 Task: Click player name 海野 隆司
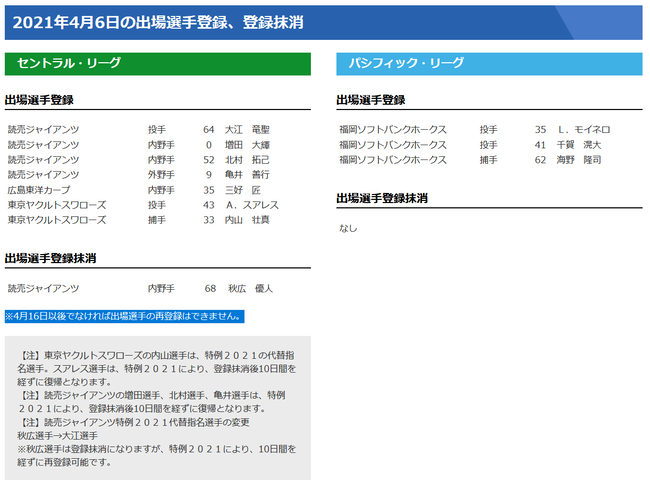[x=579, y=160]
